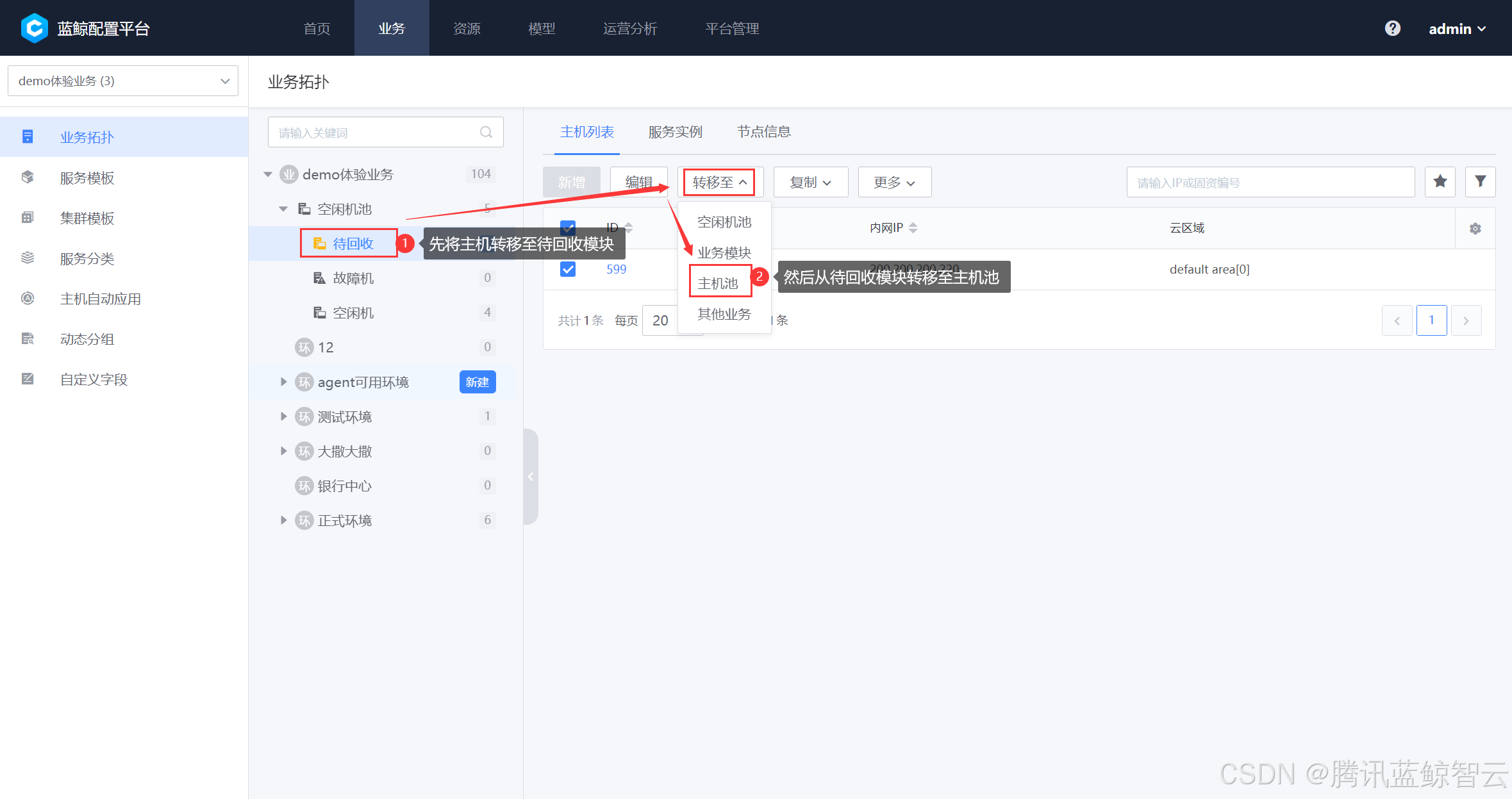Switch to the 服务实例 tab
The height and width of the screenshot is (799, 1512).
click(675, 131)
